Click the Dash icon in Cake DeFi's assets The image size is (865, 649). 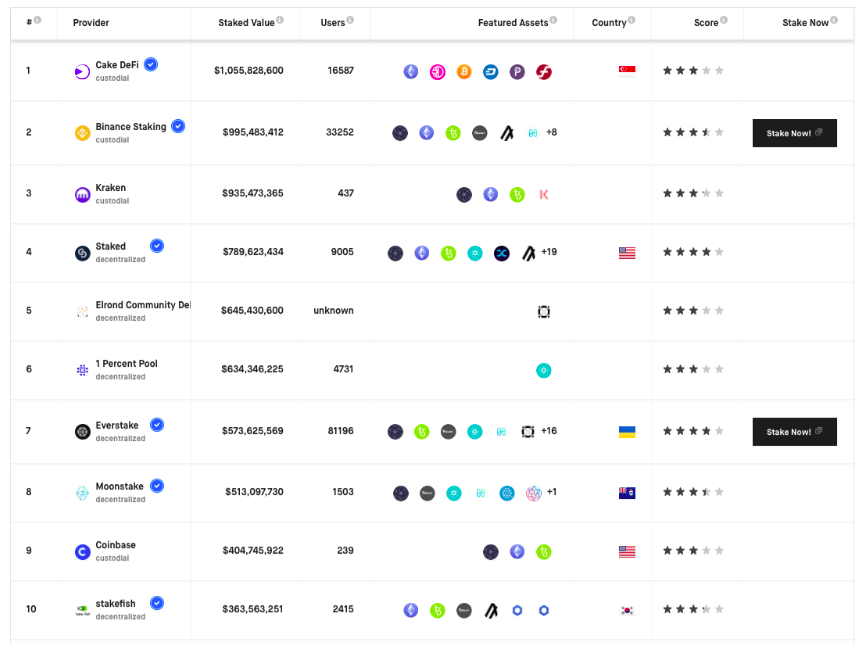(490, 71)
